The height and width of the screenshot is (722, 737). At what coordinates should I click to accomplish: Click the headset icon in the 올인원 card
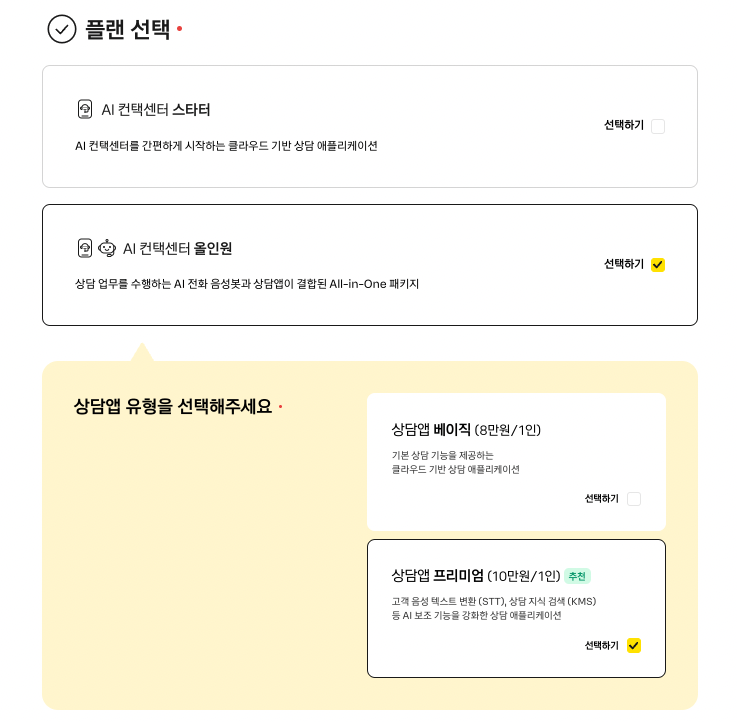(85, 247)
